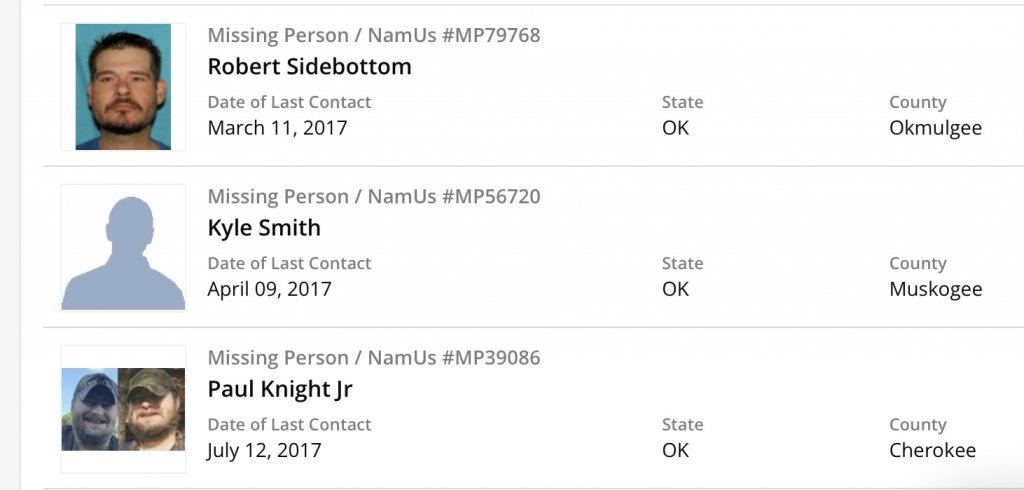Click the Muskogee county value
The image size is (1024, 490).
coord(935,290)
